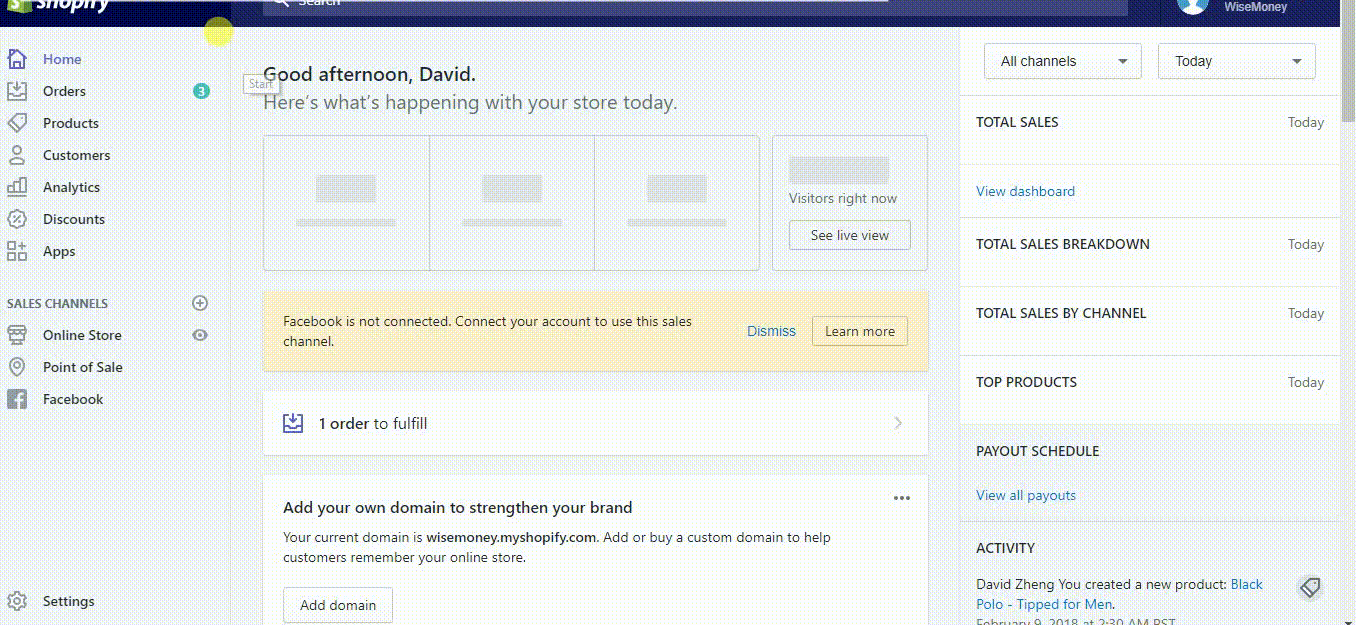
Task: Click the Orders inbox icon
Action: pyautogui.click(x=17, y=91)
